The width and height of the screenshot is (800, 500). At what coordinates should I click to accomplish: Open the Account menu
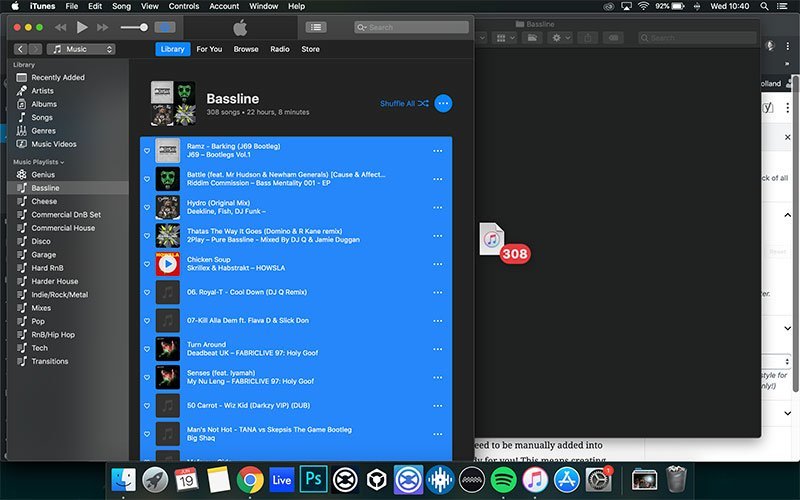coord(224,6)
